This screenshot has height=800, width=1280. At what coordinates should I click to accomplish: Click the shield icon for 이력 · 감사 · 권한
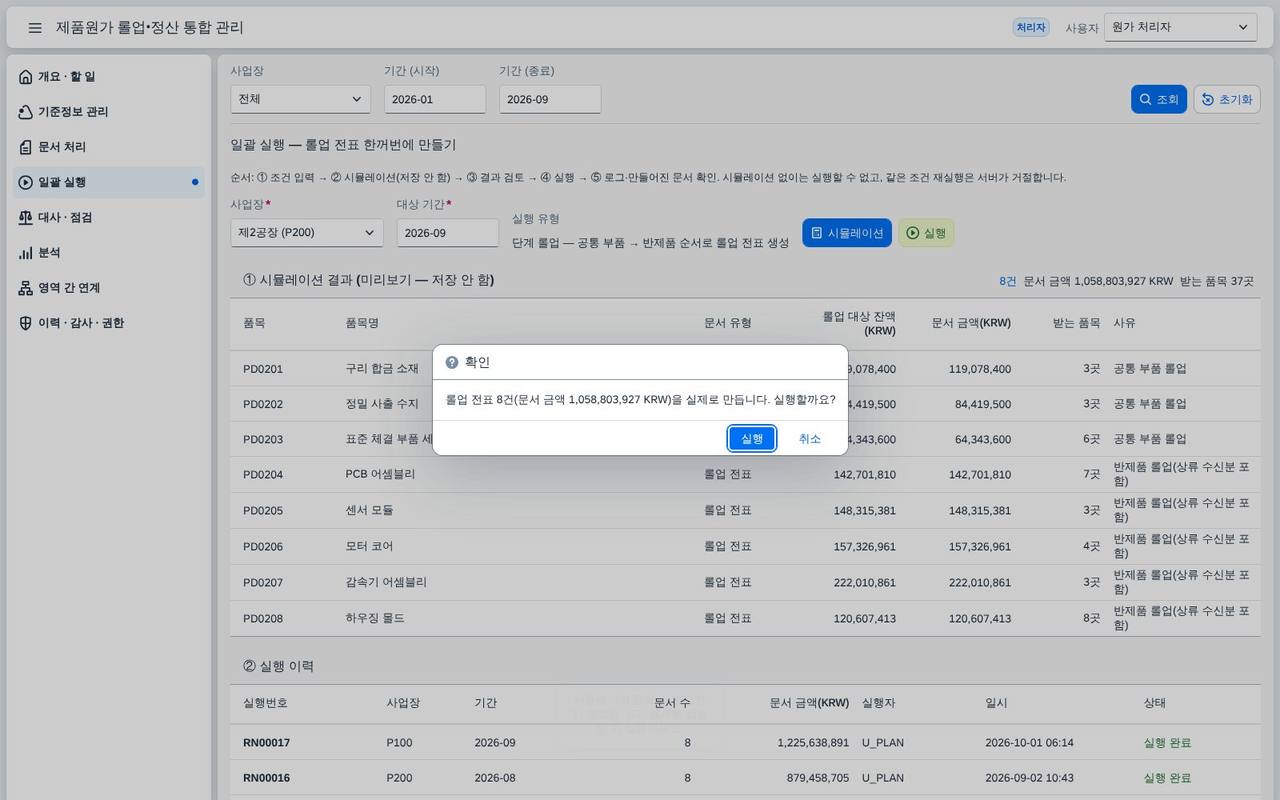[26, 323]
